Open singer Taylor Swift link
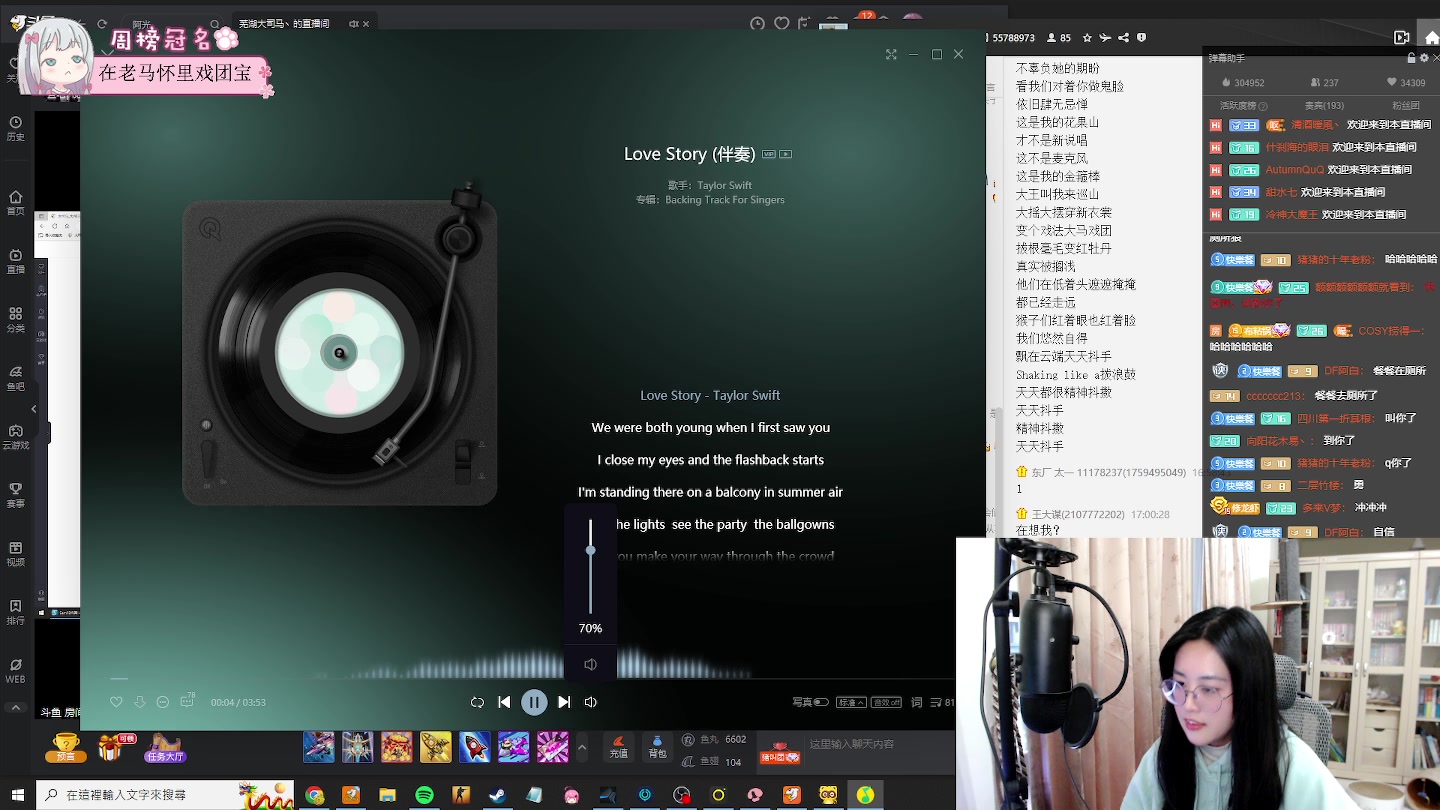The height and width of the screenshot is (810, 1440). [x=725, y=185]
